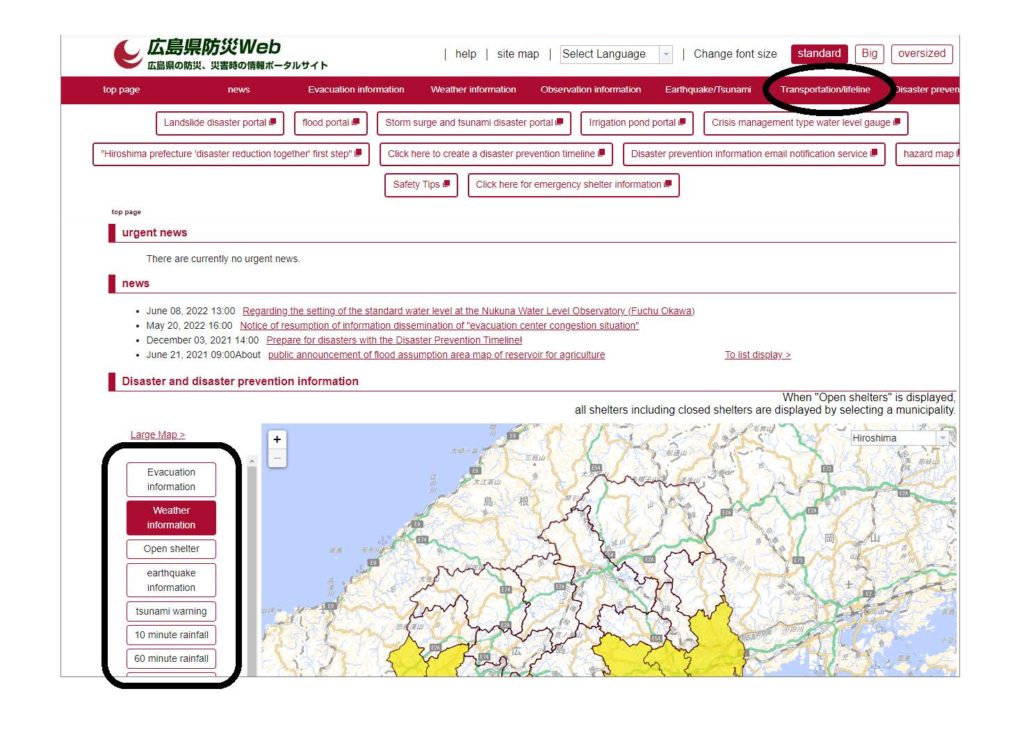Screen dimensions: 1024x730
Task: Open the Transportation/lifeline menu
Action: coord(825,90)
